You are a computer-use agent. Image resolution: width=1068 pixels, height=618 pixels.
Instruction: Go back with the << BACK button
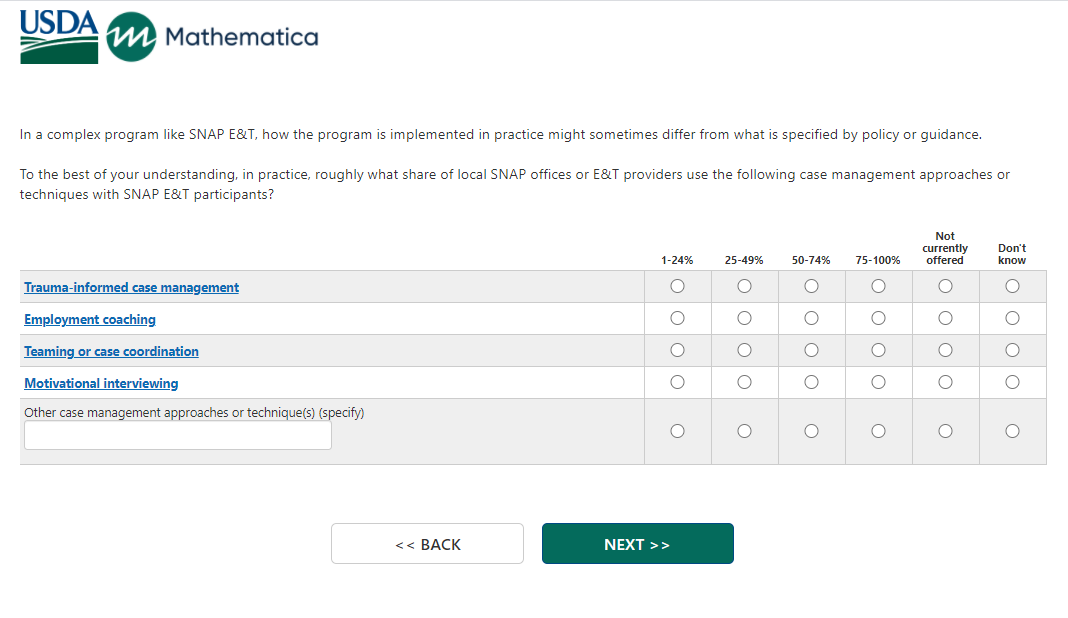427,544
